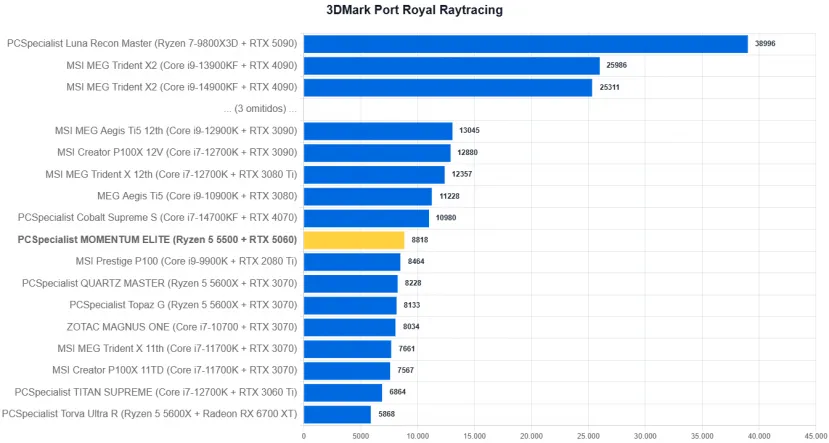Screen dimensions: 829x443
Task: Click the 10.000 x-axis tick label
Action: tap(417, 436)
